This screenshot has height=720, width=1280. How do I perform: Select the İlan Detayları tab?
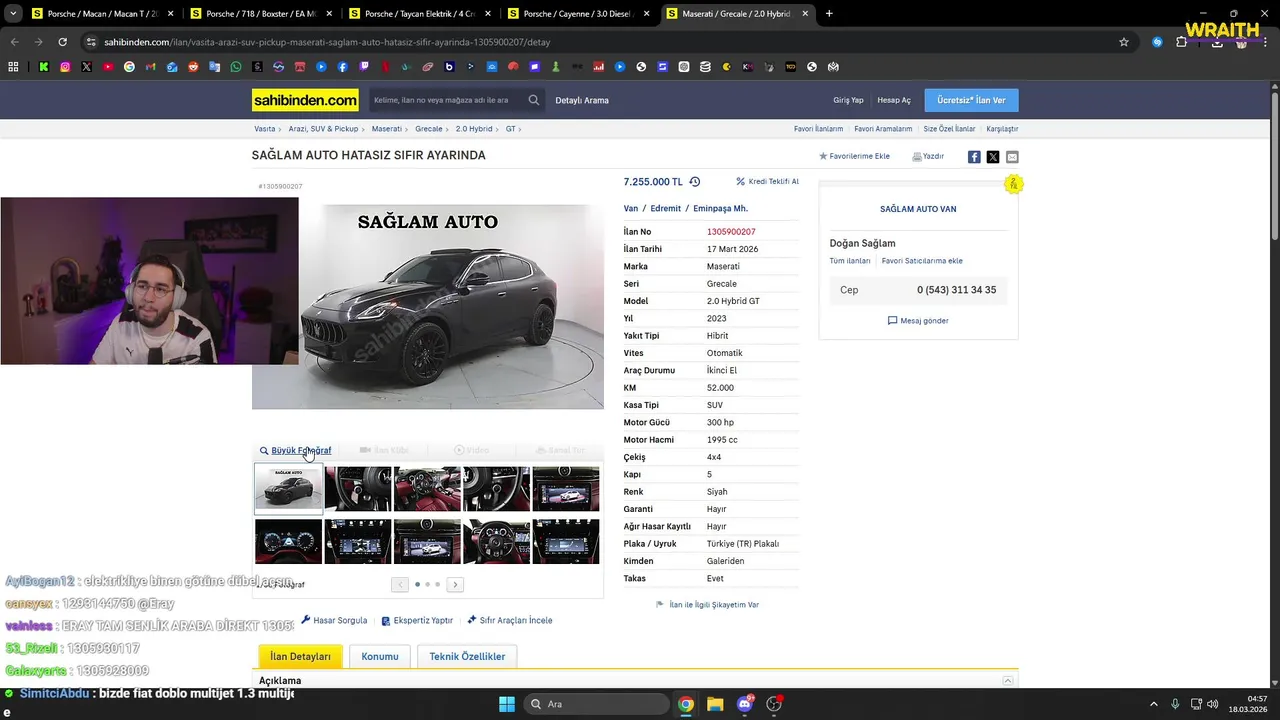301,657
